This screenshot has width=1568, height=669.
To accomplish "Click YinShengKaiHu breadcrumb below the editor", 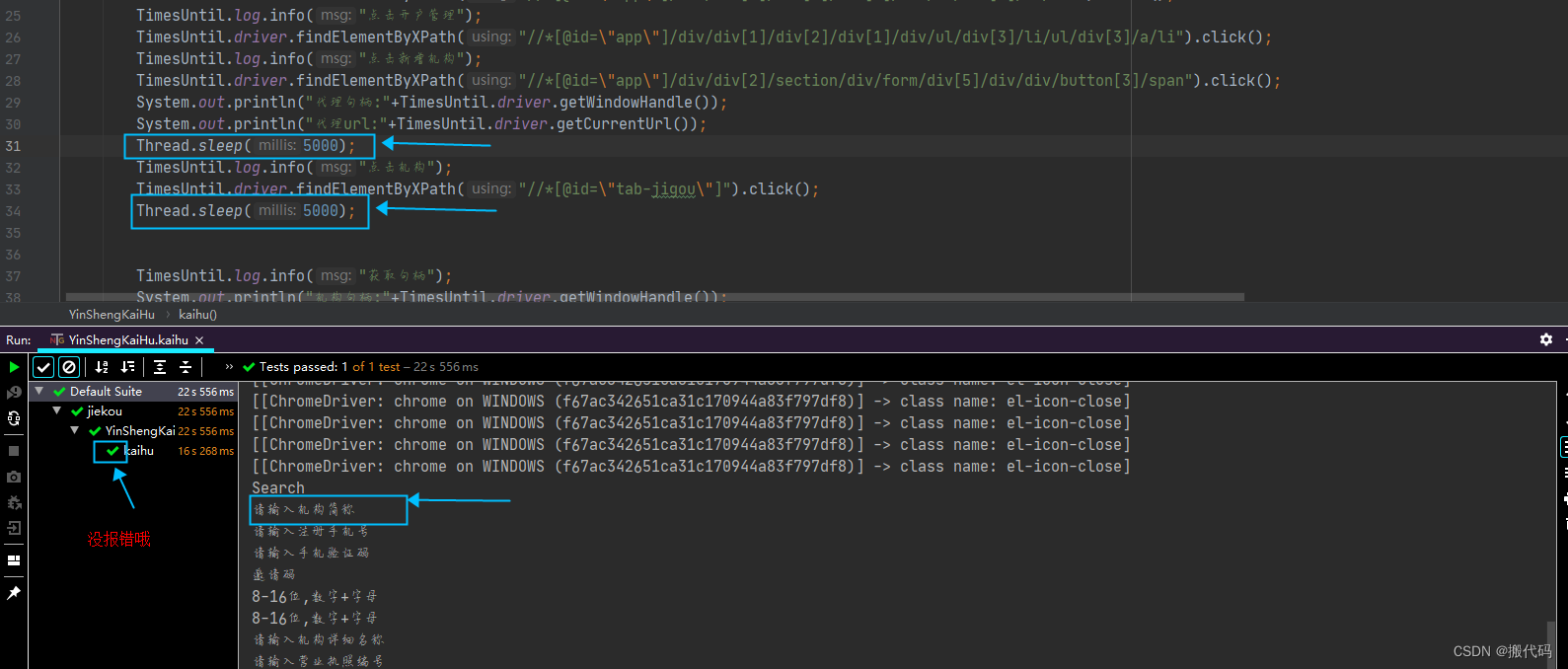I will (x=112, y=315).
